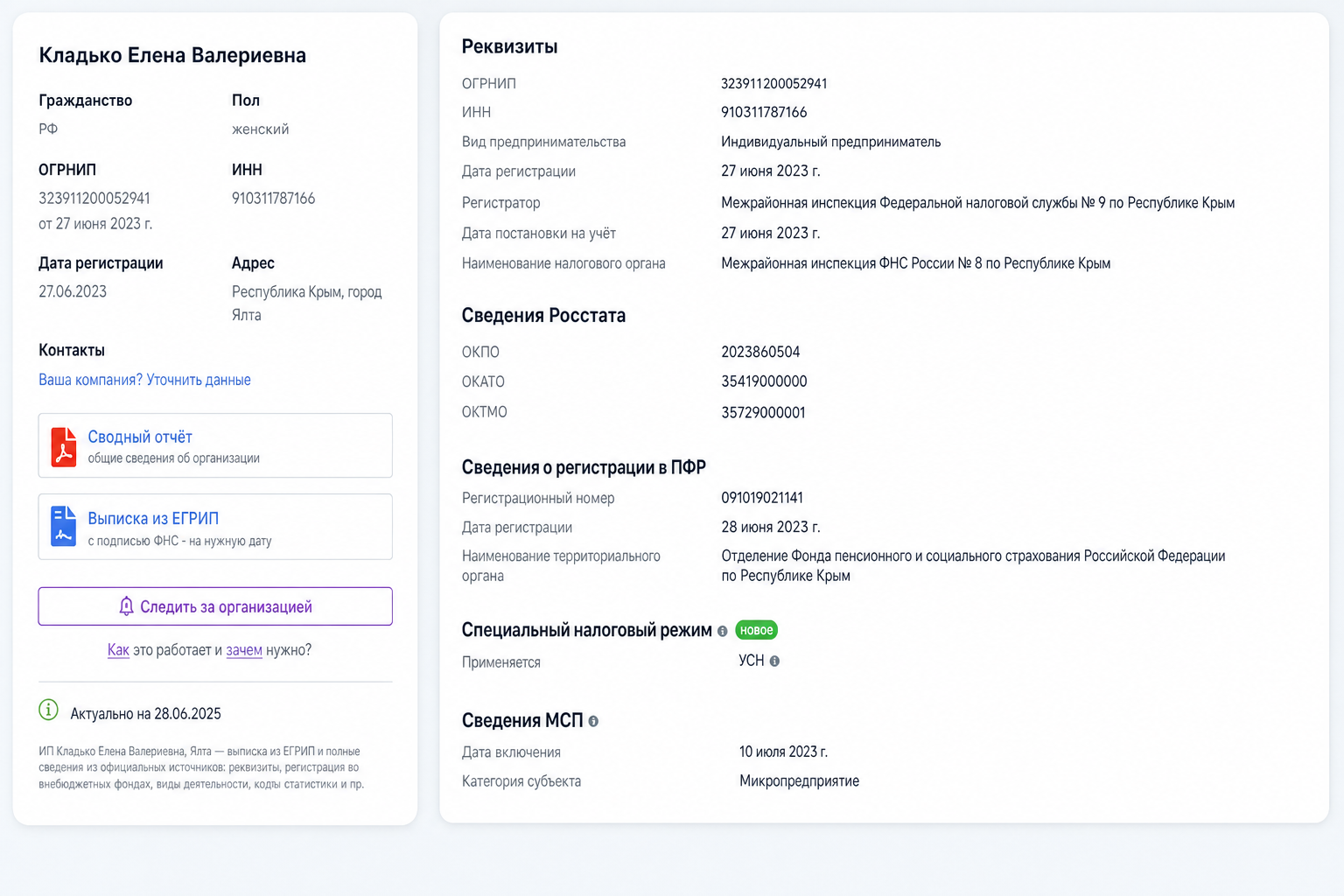This screenshot has width=1344, height=896.
Task: Click the Кладько Елена Валериевна heading
Action: (x=172, y=55)
